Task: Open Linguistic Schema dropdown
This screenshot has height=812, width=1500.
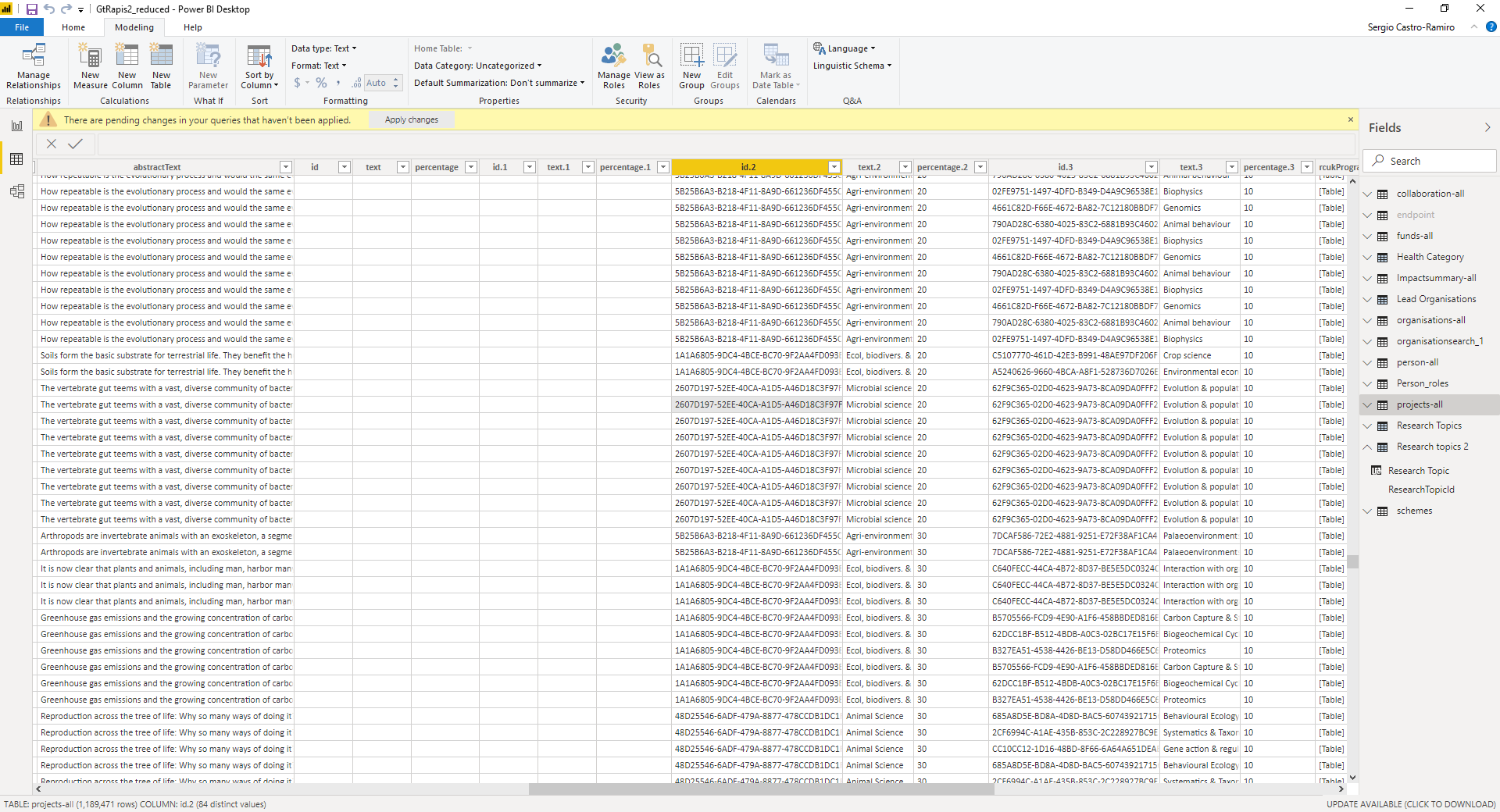Action: (852, 66)
